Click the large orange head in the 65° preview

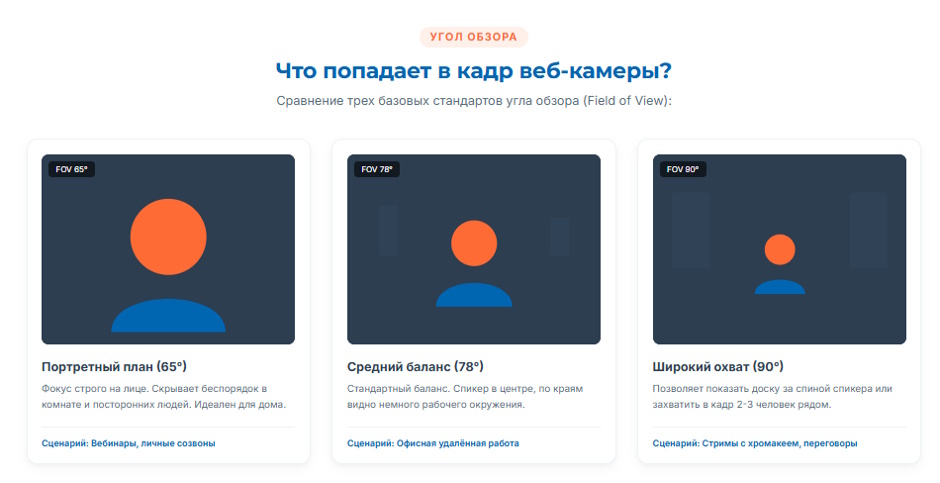[168, 237]
